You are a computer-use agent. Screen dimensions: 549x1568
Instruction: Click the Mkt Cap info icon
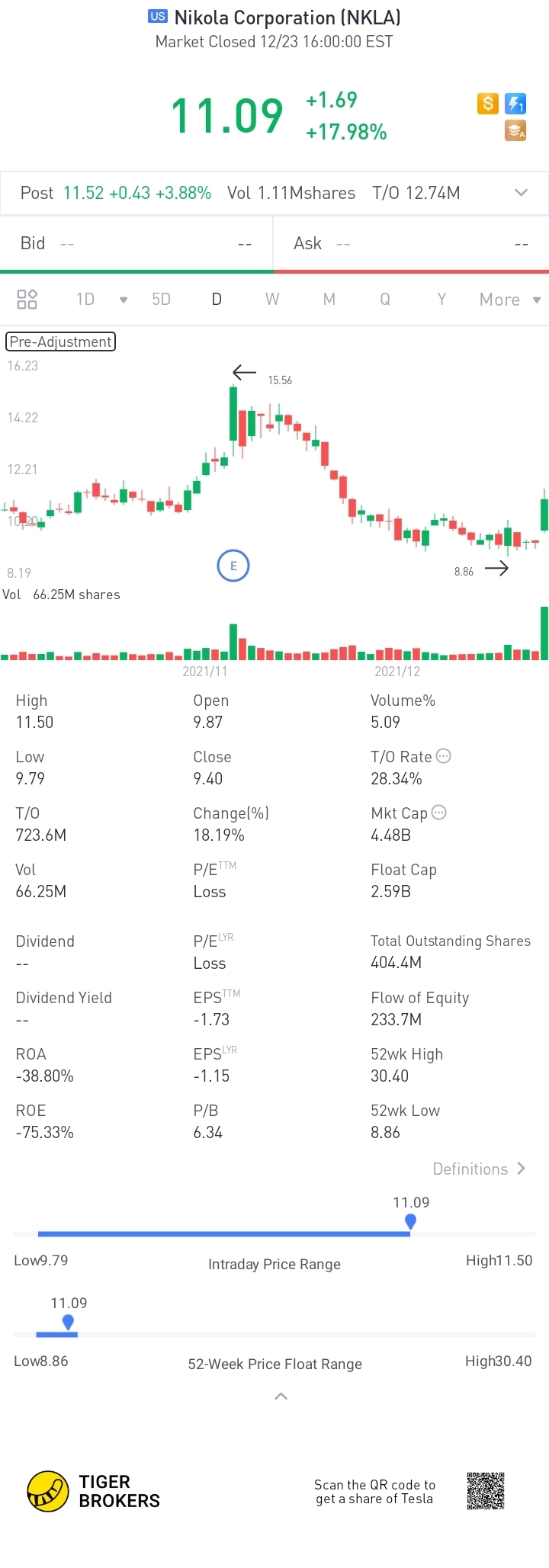pyautogui.click(x=439, y=813)
